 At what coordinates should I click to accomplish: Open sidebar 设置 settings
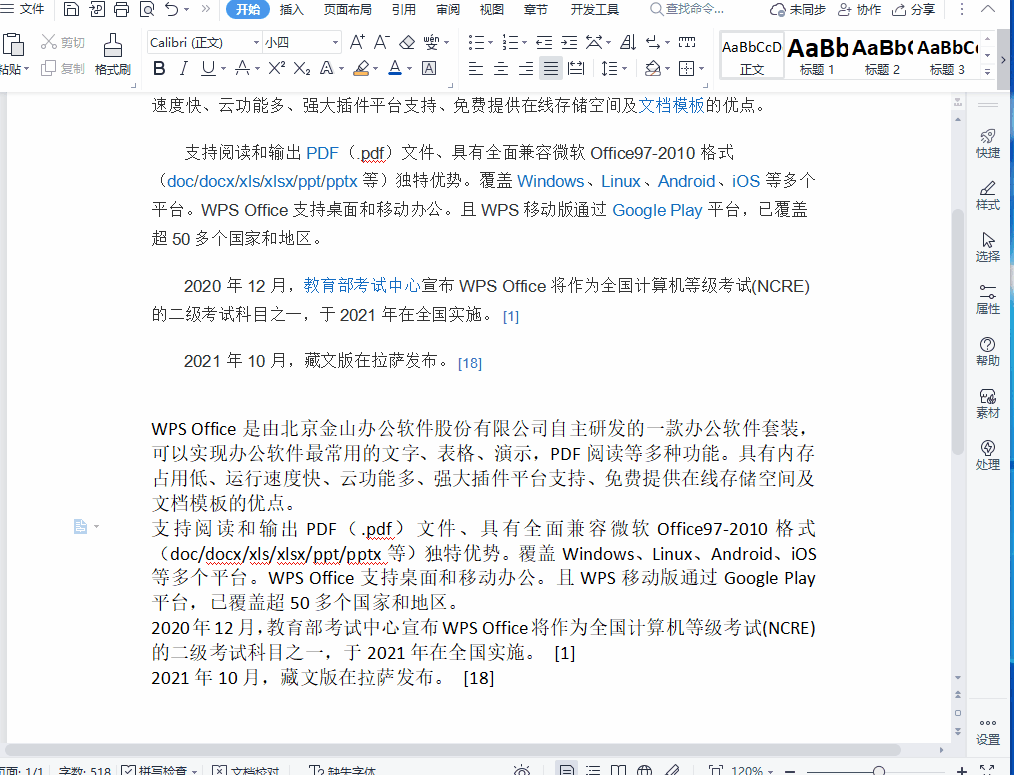tap(987, 732)
